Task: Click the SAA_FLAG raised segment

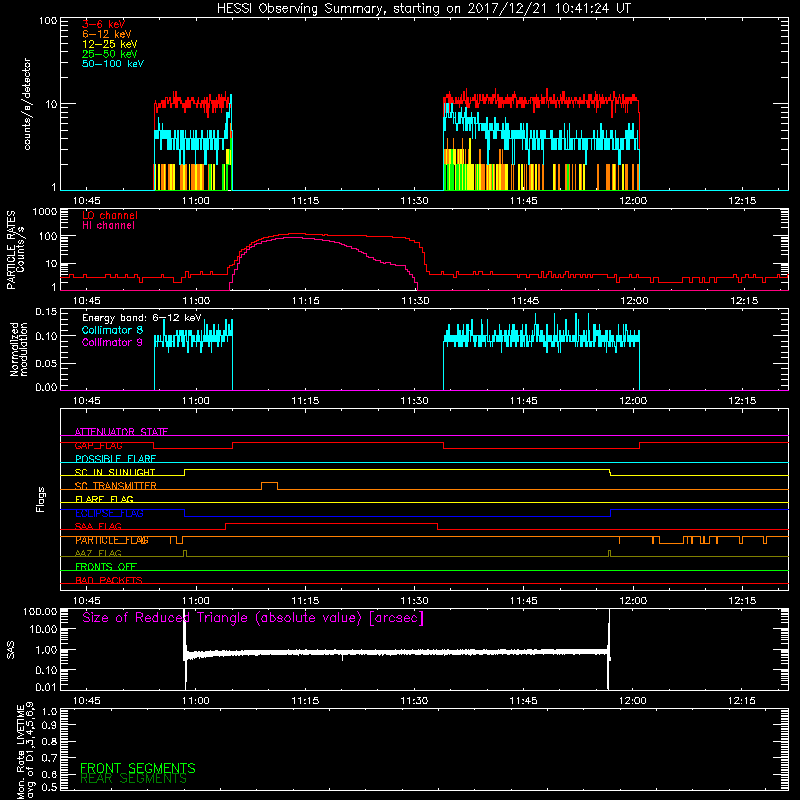Action: (331, 523)
